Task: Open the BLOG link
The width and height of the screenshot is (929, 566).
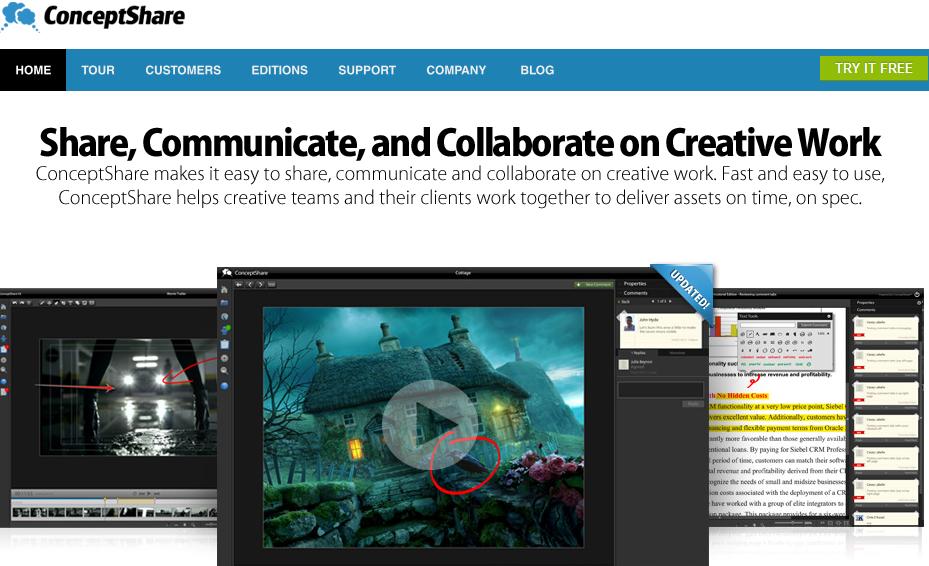Action: [537, 70]
